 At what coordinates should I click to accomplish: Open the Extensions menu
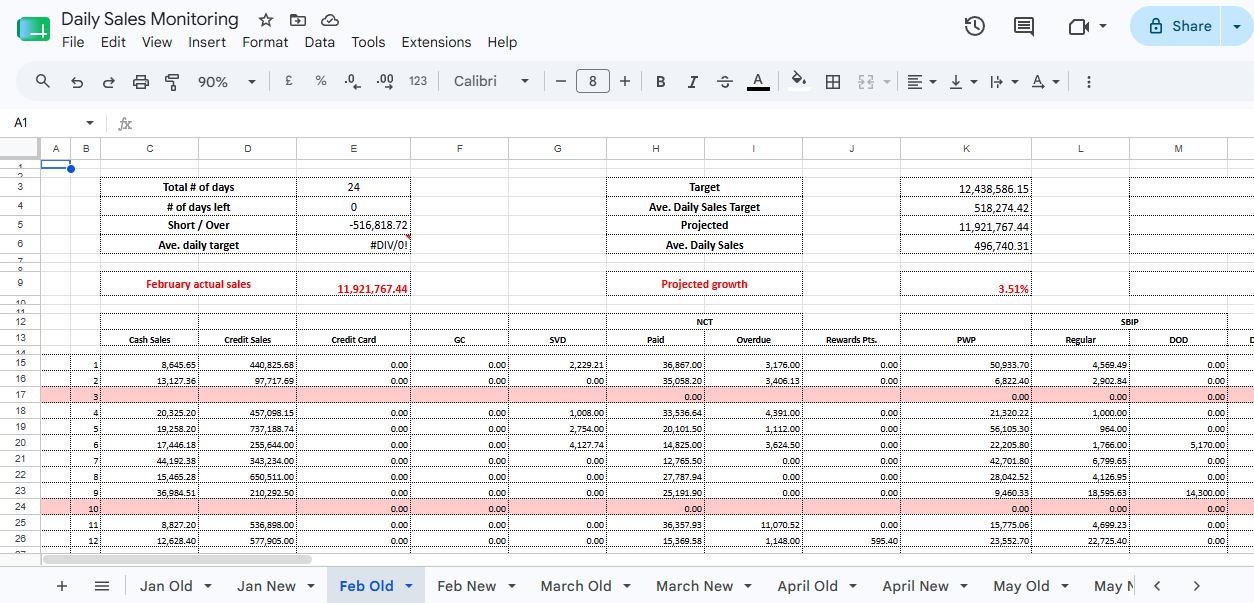pos(436,42)
